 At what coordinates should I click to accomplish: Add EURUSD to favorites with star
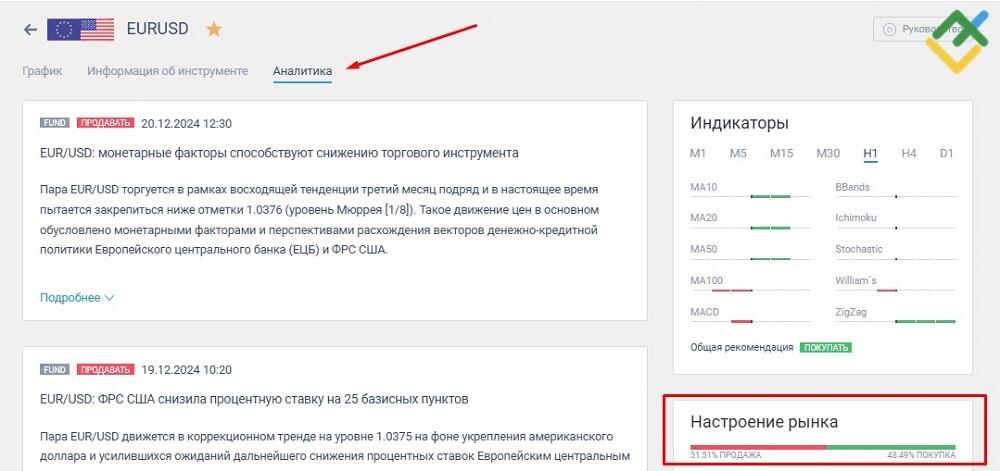(213, 29)
